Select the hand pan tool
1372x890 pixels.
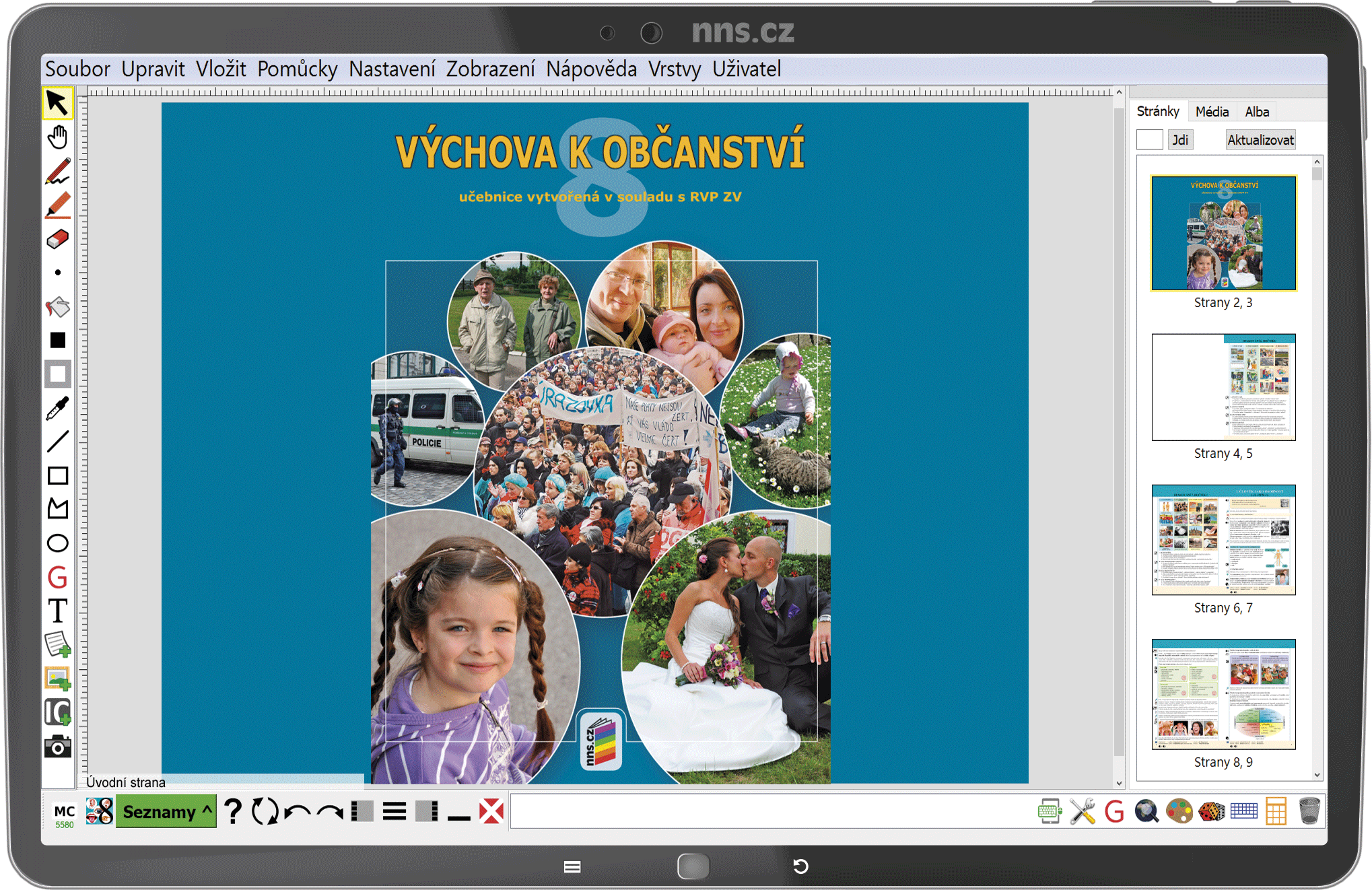click(58, 137)
